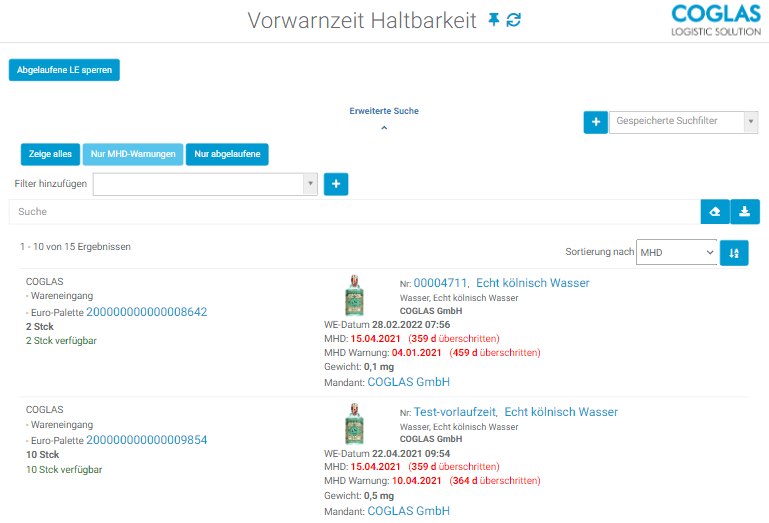Viewport: 769px width, 523px height.
Task: Select the Nur MHD-Warnungen filter
Action: 133,154
